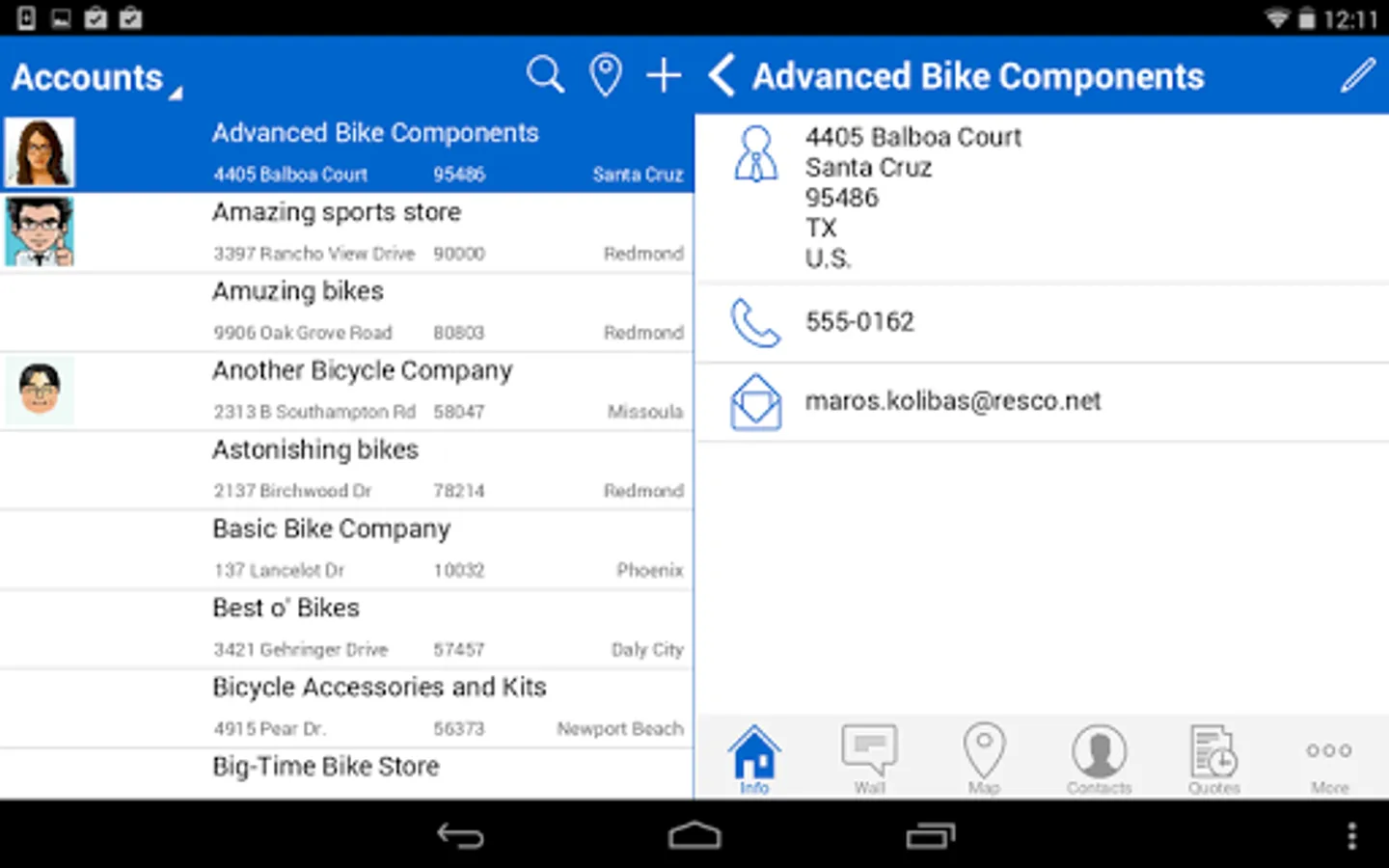This screenshot has width=1389, height=868.
Task: Tap 2137 Birchwood Dr address text
Action: (x=292, y=491)
